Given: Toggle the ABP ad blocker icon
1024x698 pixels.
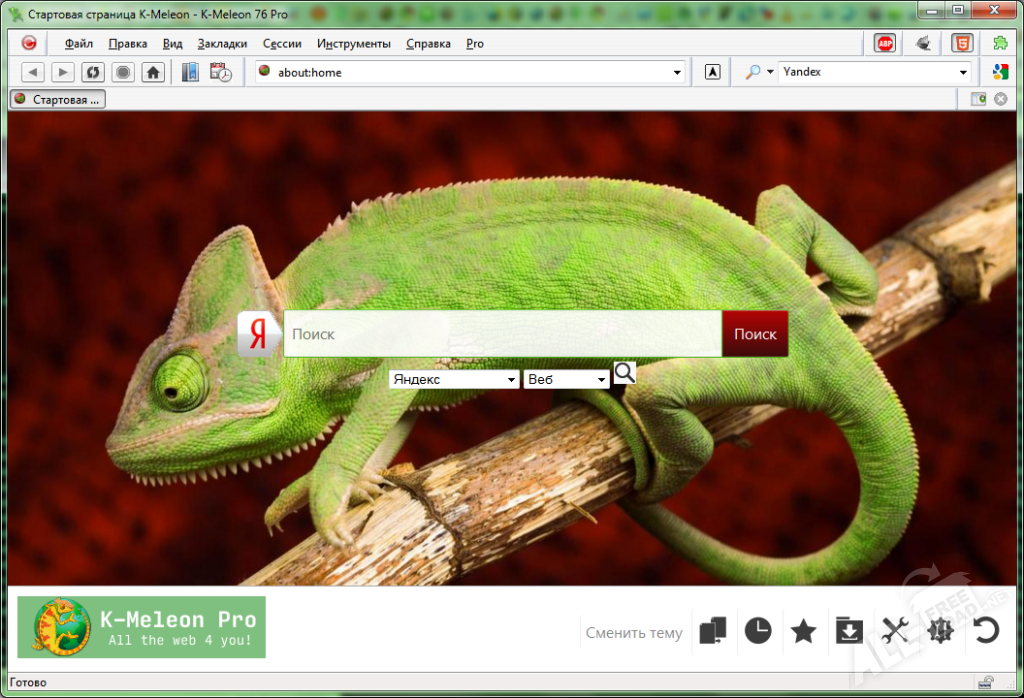Looking at the screenshot, I should pyautogui.click(x=885, y=44).
